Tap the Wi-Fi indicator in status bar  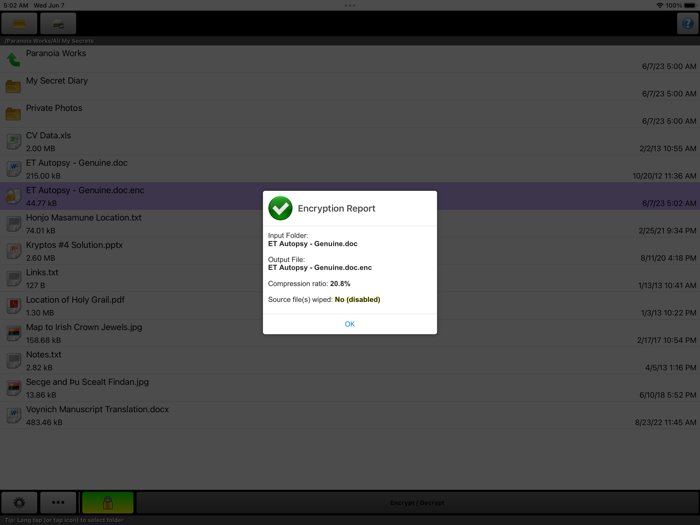coord(659,5)
